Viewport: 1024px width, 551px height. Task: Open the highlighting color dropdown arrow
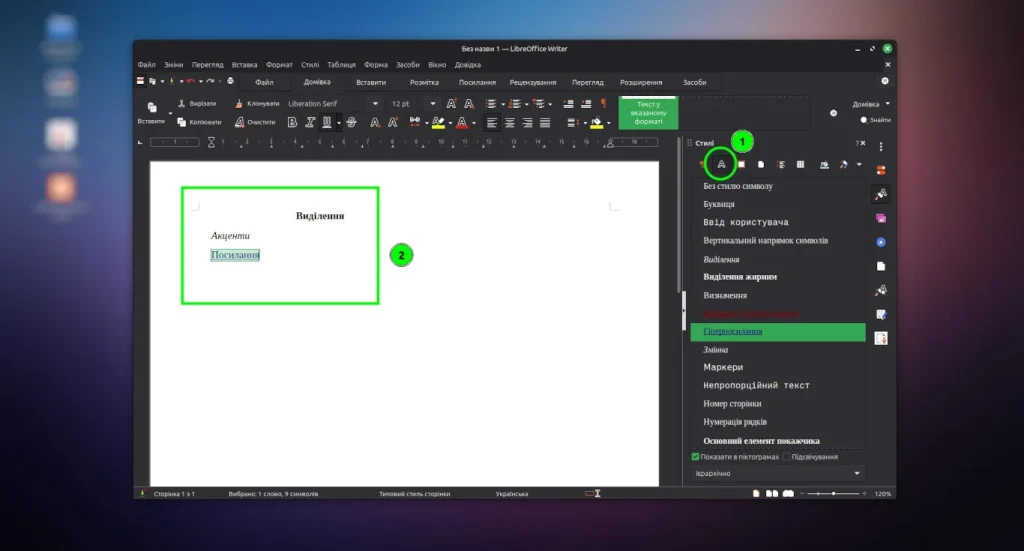(450, 123)
